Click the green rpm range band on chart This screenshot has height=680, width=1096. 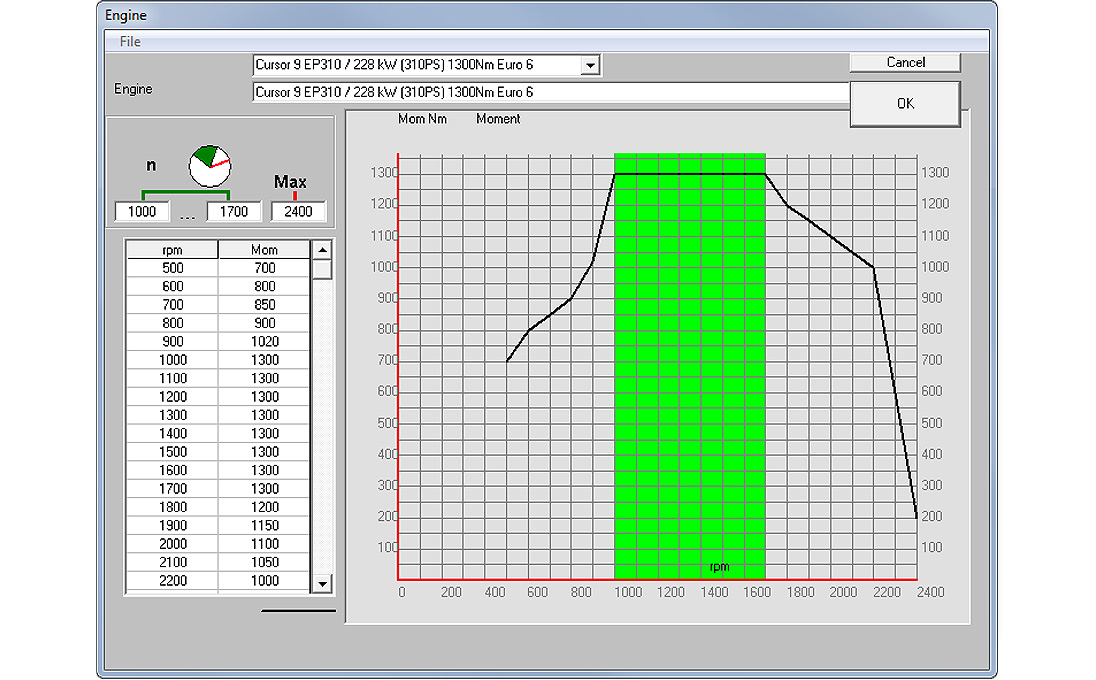[x=690, y=366]
